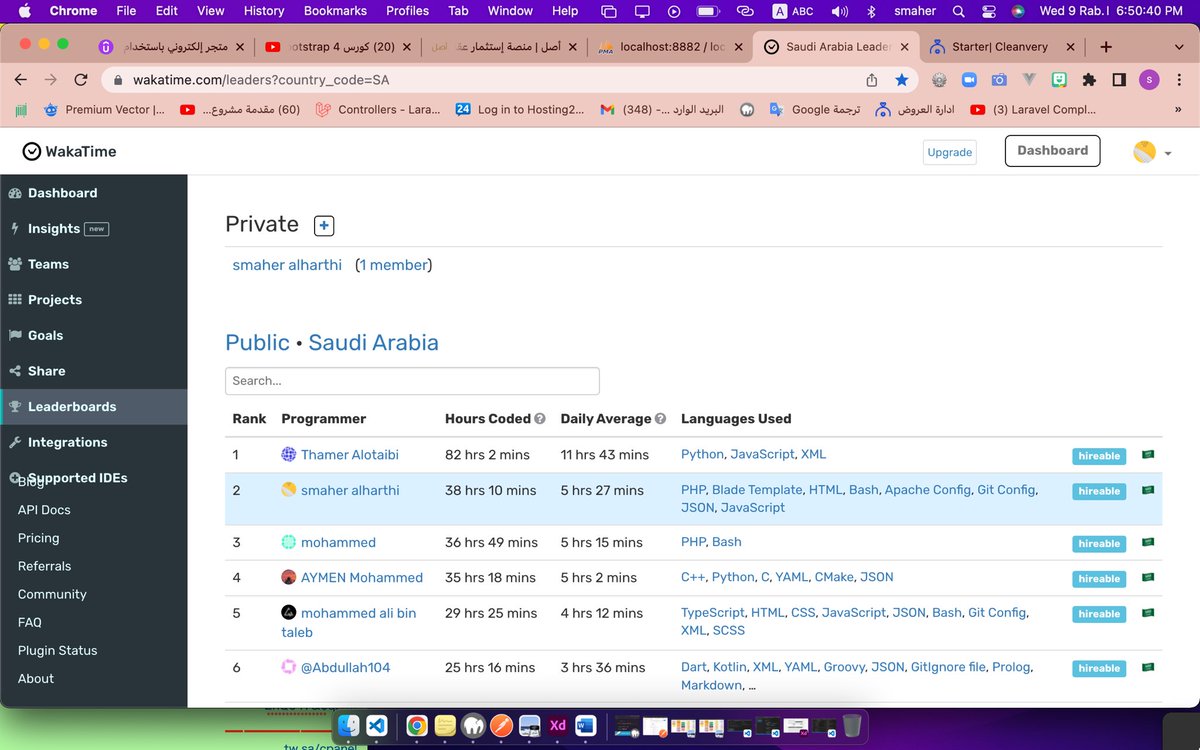1200x750 pixels.
Task: Switch to the Starter| Cleanvery tab
Action: (1002, 47)
